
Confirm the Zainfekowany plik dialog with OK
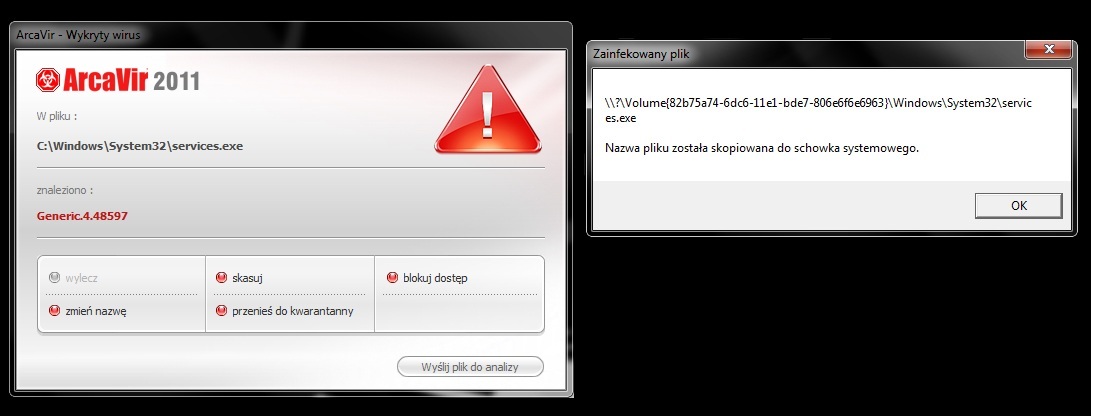[x=1019, y=206]
